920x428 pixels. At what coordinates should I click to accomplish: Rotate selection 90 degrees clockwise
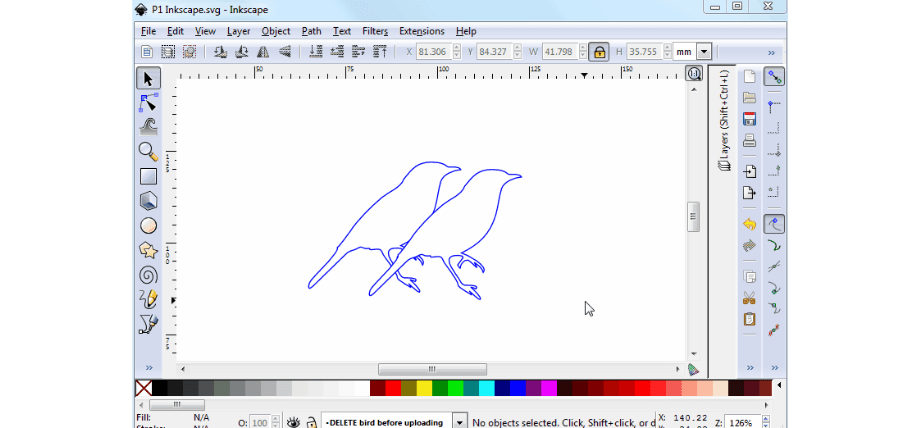point(241,52)
